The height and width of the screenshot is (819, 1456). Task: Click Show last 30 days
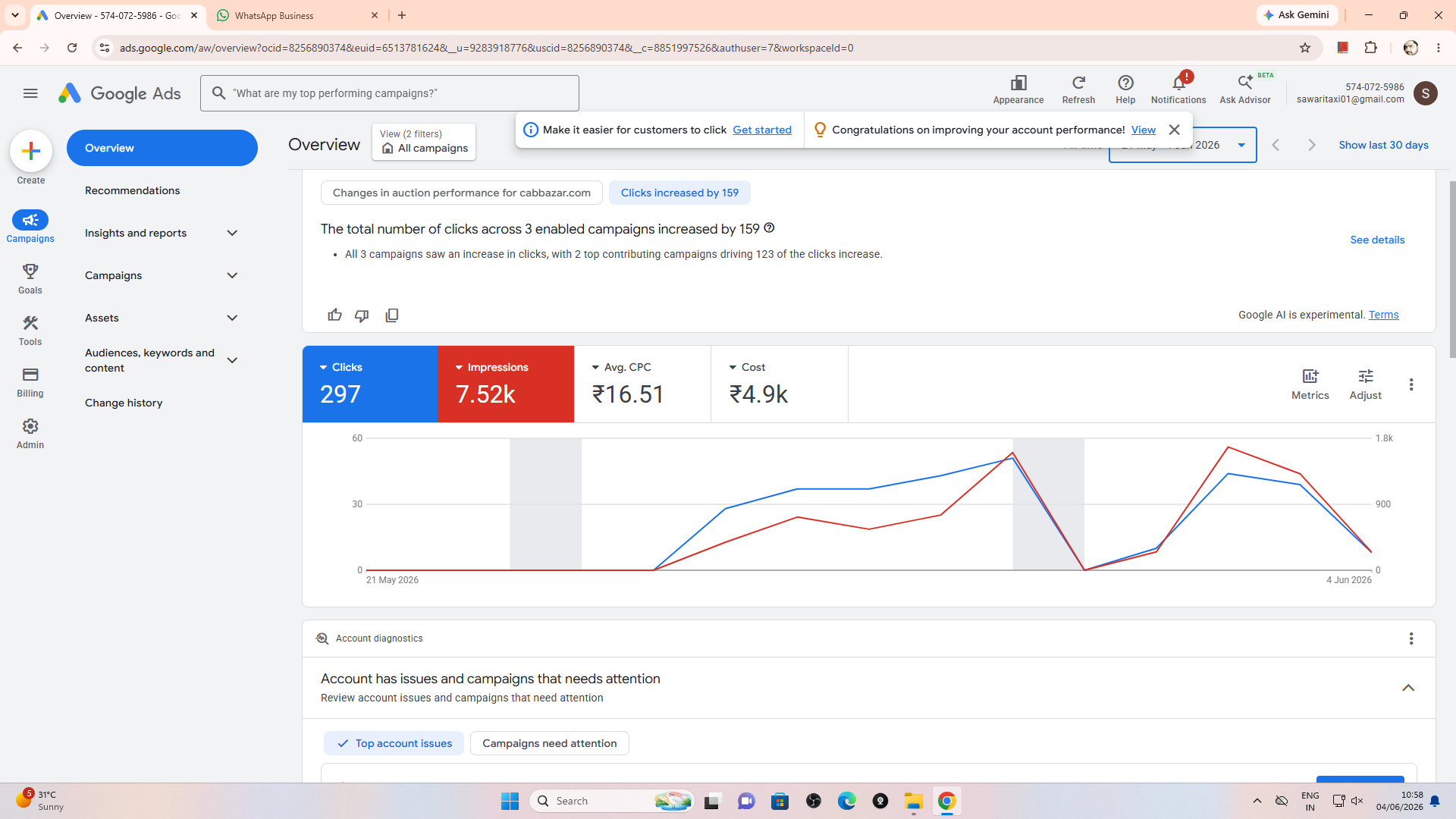point(1383,145)
